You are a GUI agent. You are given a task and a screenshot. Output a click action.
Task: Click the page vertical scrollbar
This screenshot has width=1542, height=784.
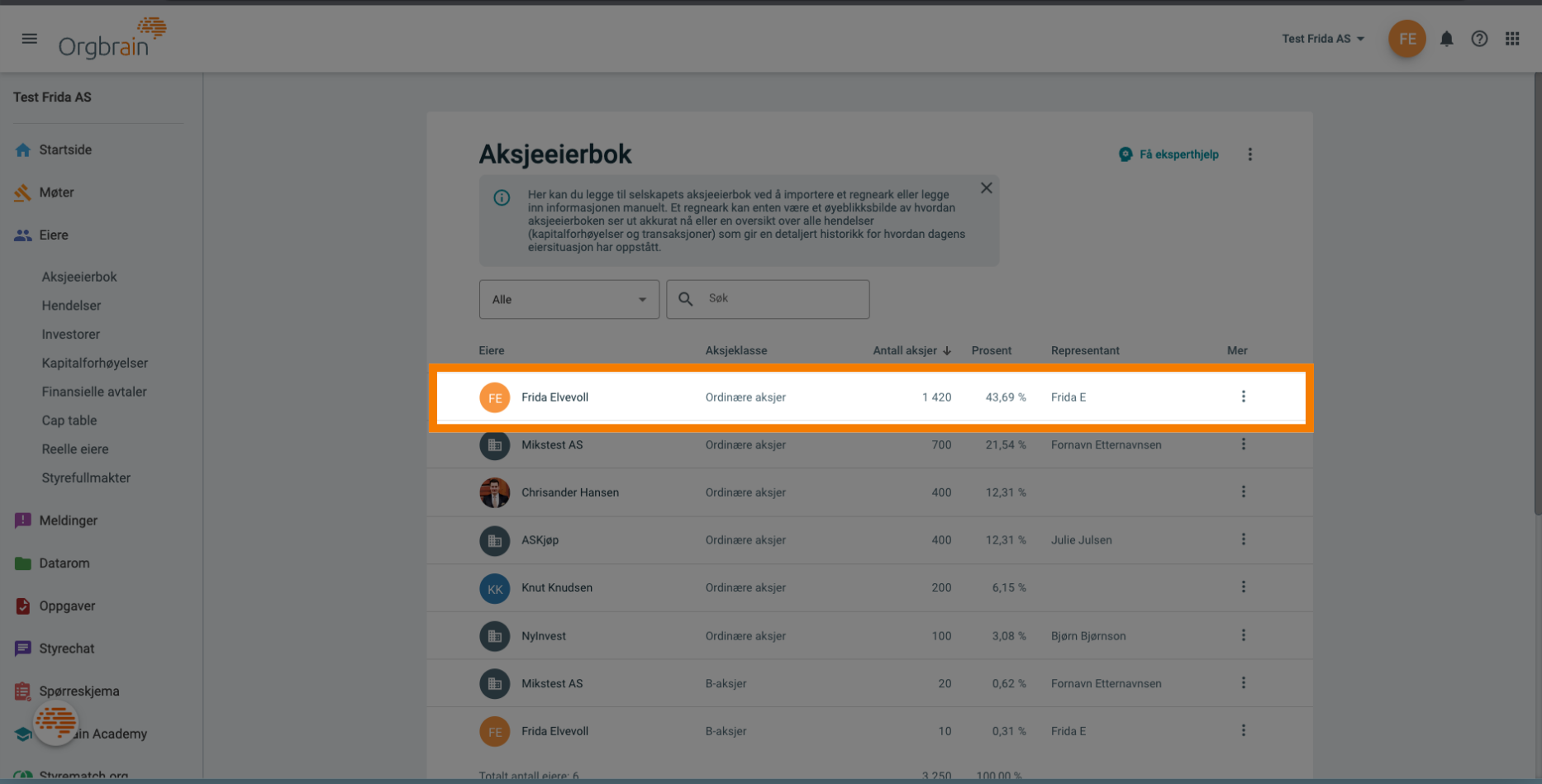point(1537,293)
